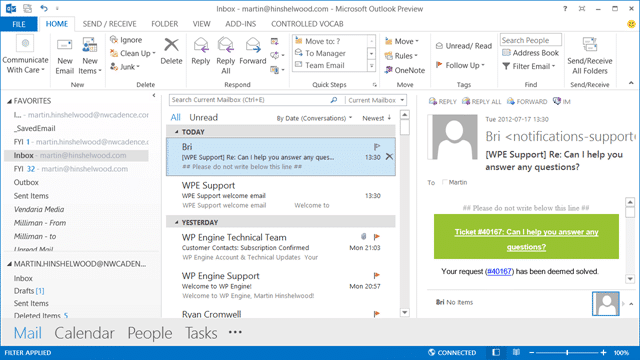This screenshot has height=360, width=640.
Task: Toggle the flag on the Bri message
Action: 377,147
